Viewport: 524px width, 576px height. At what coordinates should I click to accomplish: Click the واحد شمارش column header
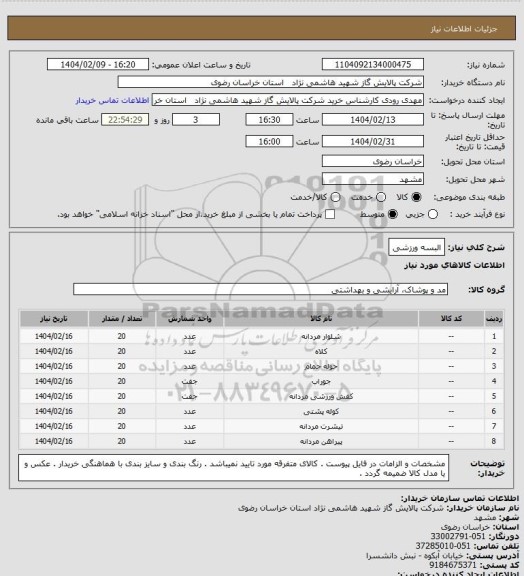point(190,318)
